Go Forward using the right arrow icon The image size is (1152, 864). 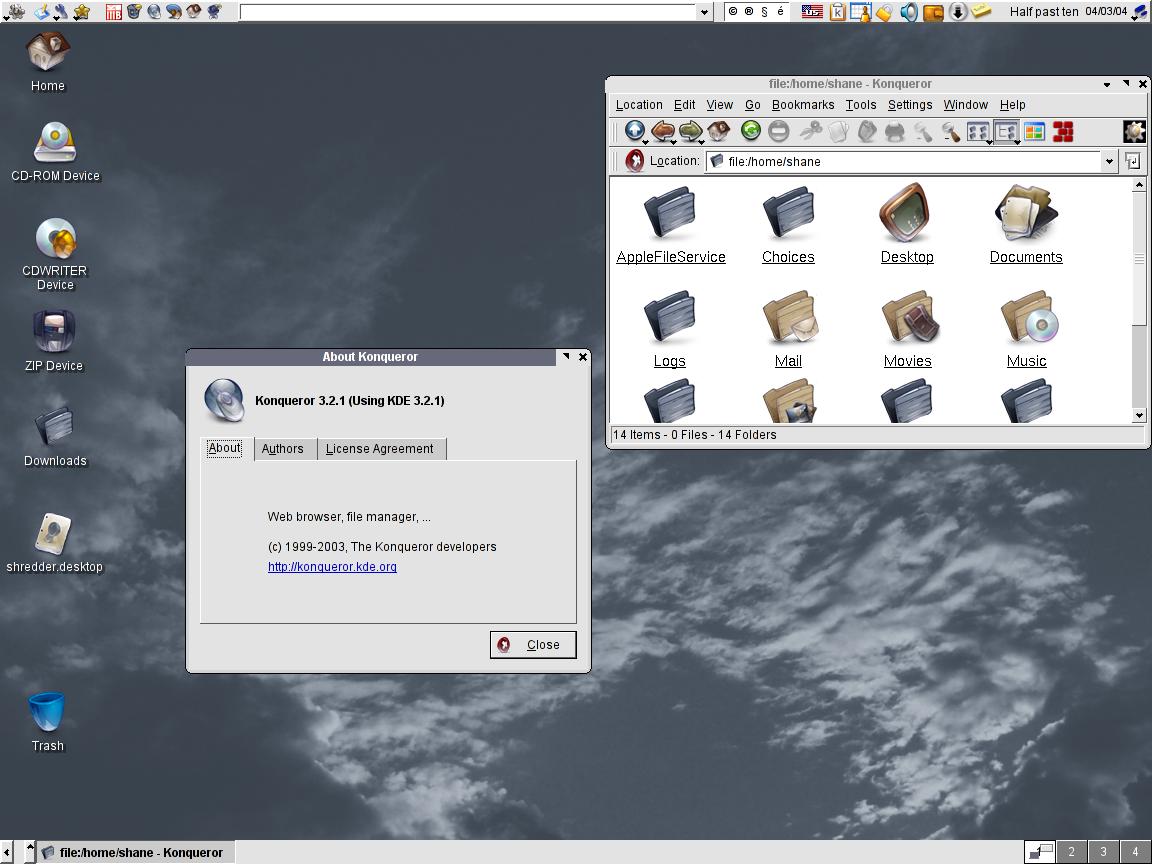[x=691, y=132]
